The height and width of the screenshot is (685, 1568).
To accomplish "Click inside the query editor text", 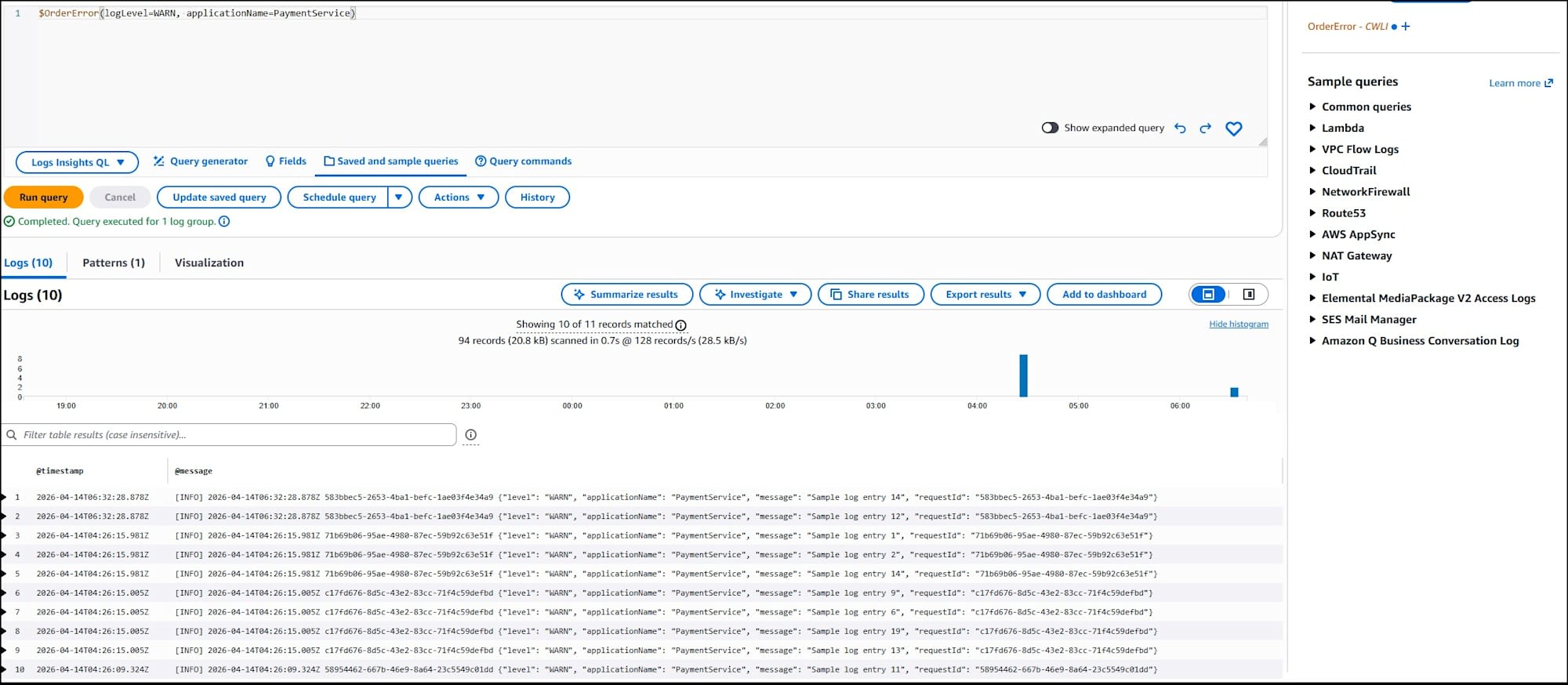I will (x=198, y=13).
